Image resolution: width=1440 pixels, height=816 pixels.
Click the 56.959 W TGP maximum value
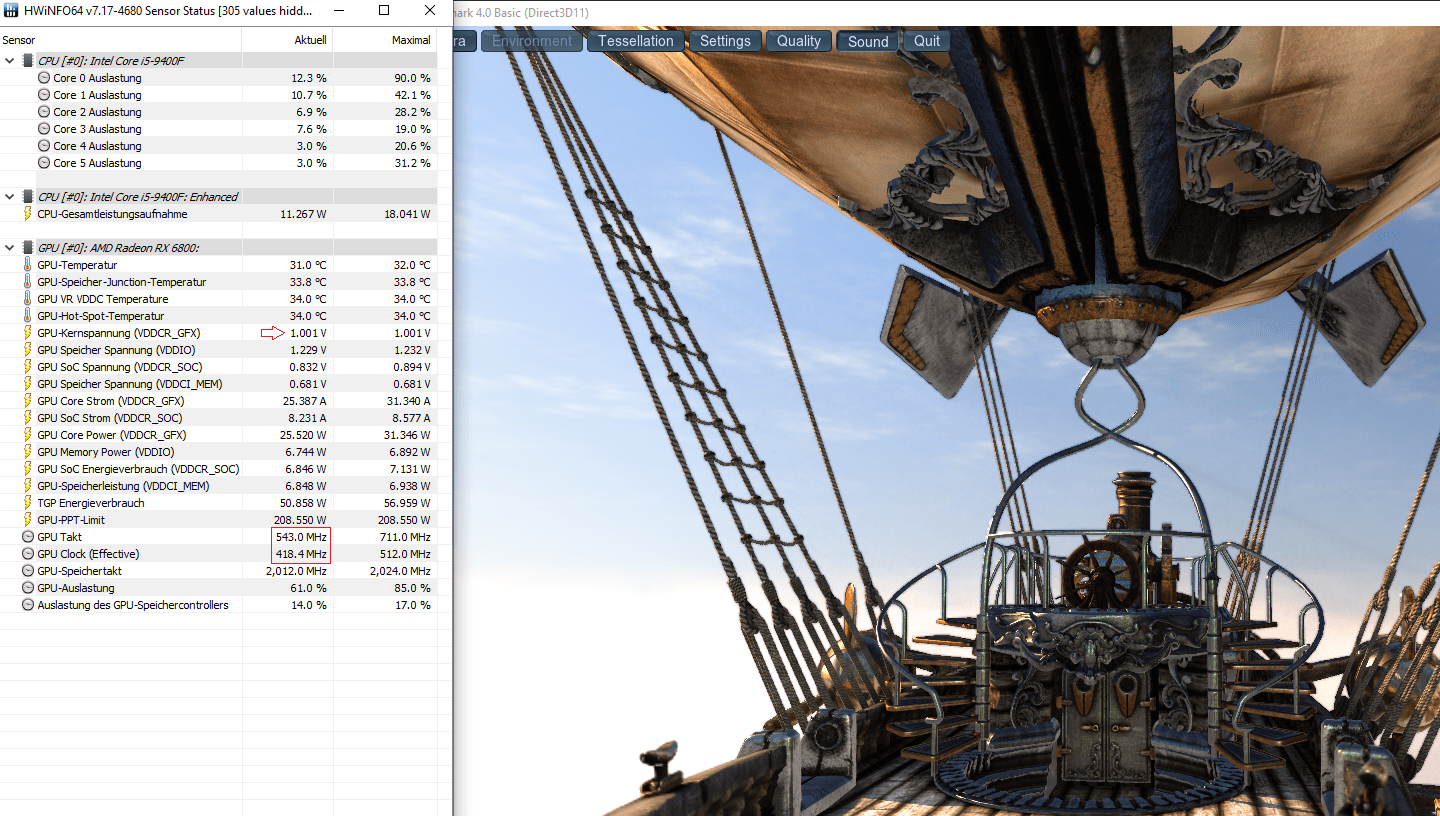[x=408, y=503]
